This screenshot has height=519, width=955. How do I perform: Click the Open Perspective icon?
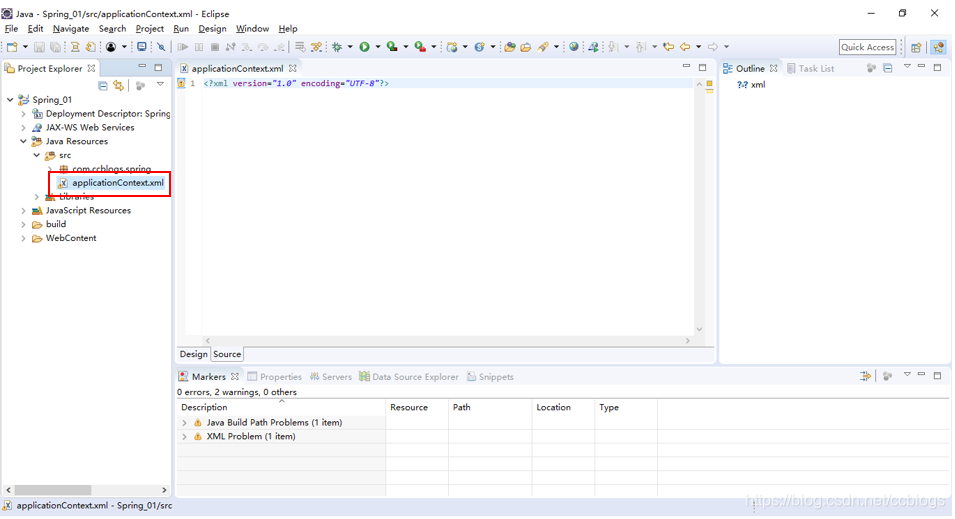(x=916, y=48)
